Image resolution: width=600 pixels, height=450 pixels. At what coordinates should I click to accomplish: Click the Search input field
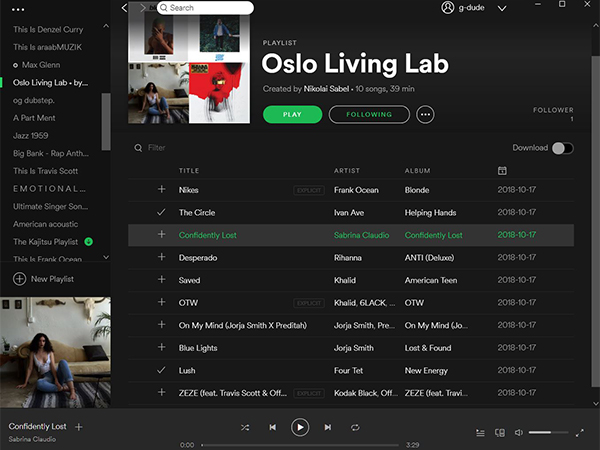tap(205, 8)
